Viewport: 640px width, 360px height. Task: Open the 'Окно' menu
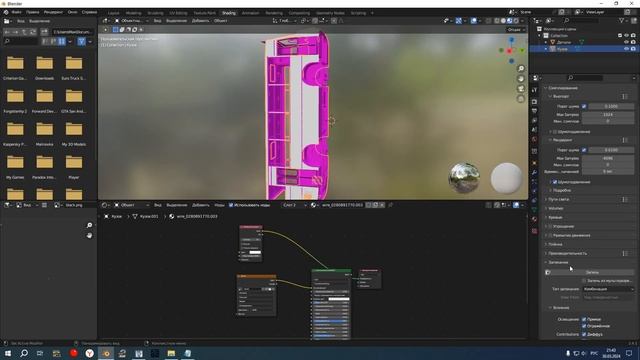pyautogui.click(x=72, y=12)
